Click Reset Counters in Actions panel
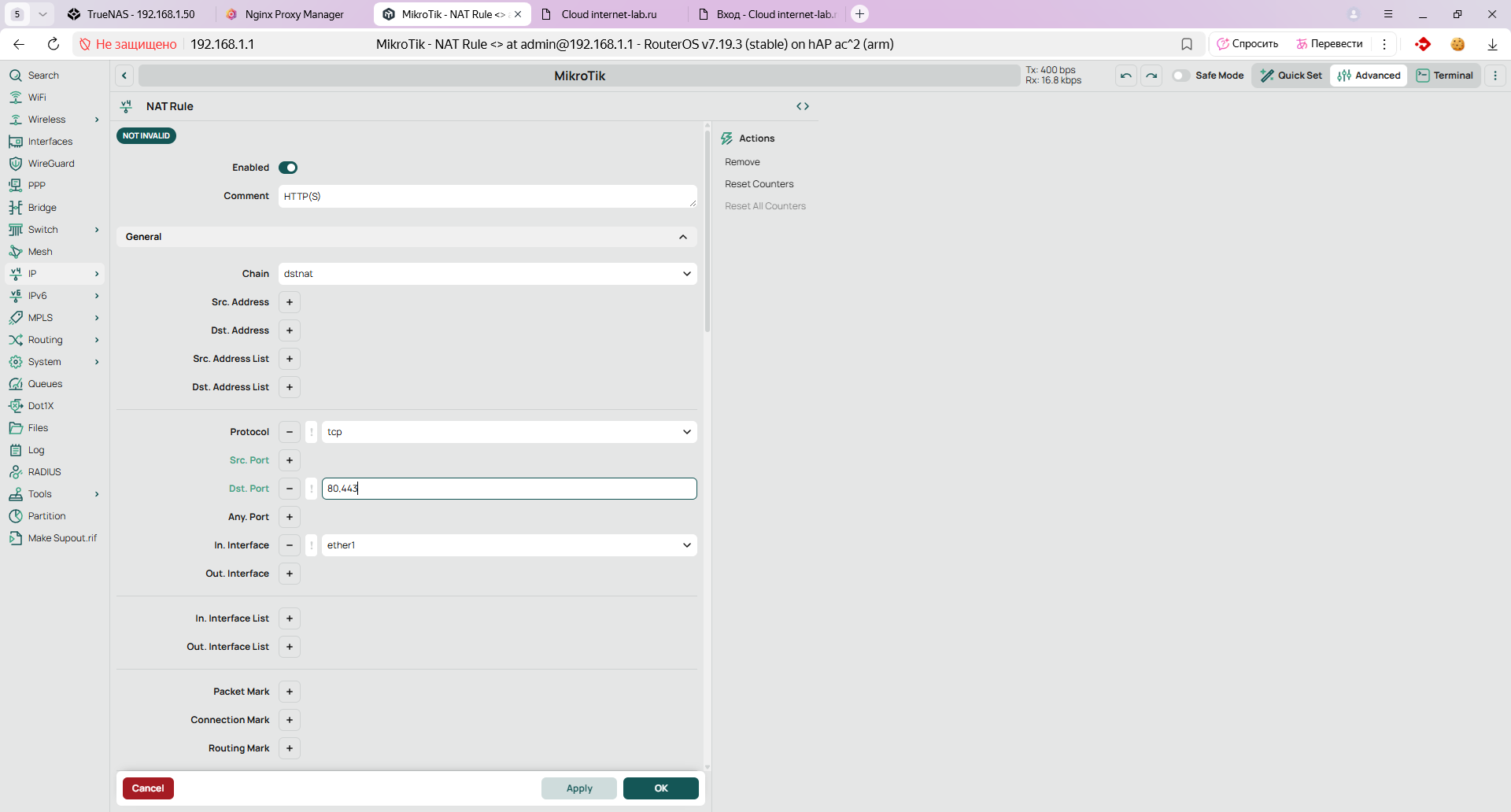 [759, 184]
